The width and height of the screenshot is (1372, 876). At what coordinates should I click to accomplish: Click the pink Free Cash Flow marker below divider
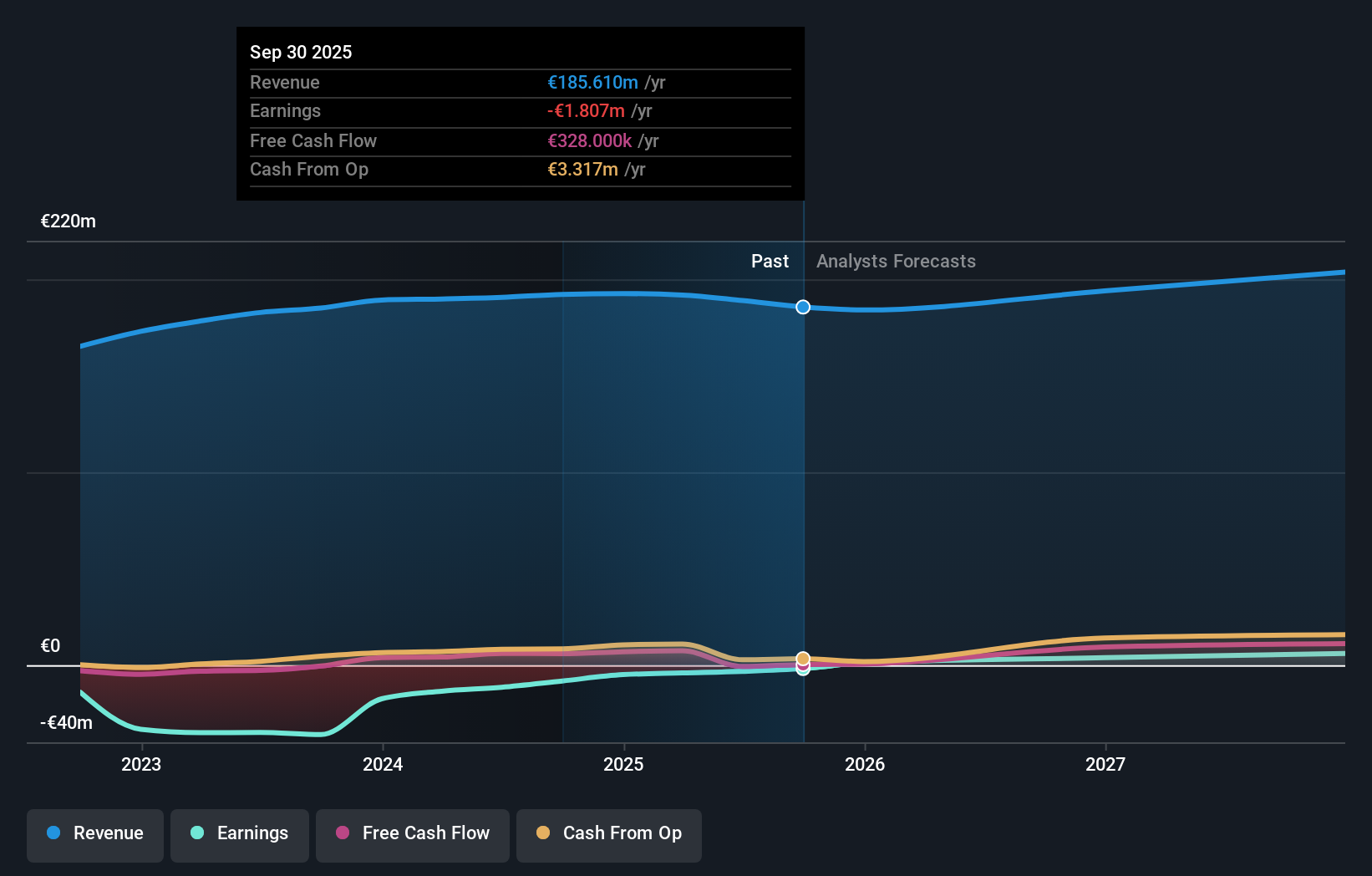pos(803,666)
